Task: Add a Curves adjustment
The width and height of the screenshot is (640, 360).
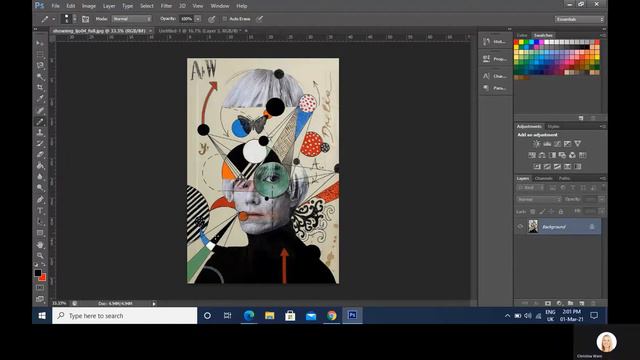Action: (x=557, y=144)
